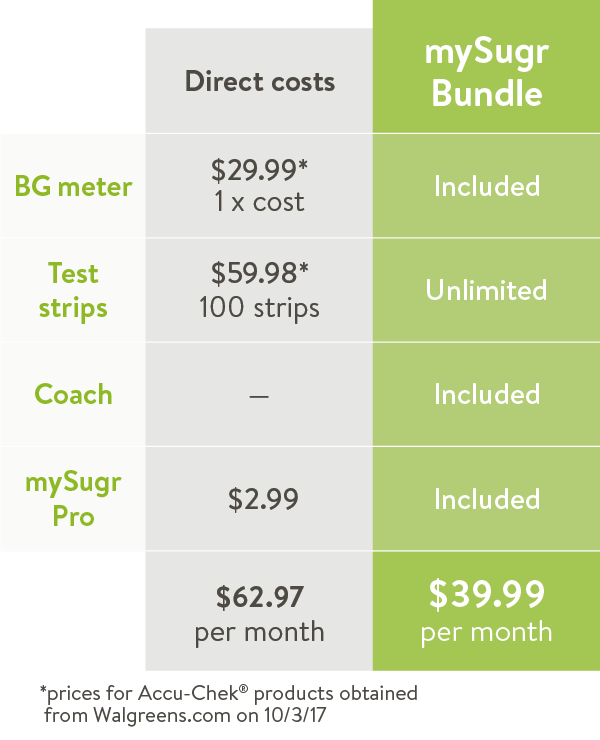Select the Direct costs column header

tap(259, 82)
